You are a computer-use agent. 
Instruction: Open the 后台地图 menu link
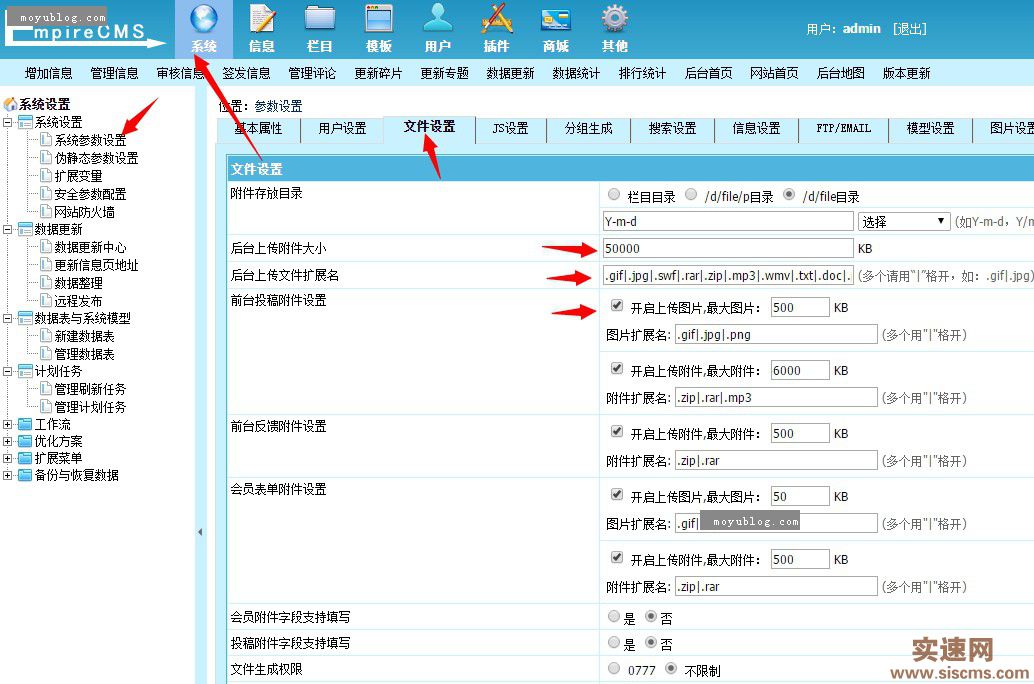click(x=840, y=73)
